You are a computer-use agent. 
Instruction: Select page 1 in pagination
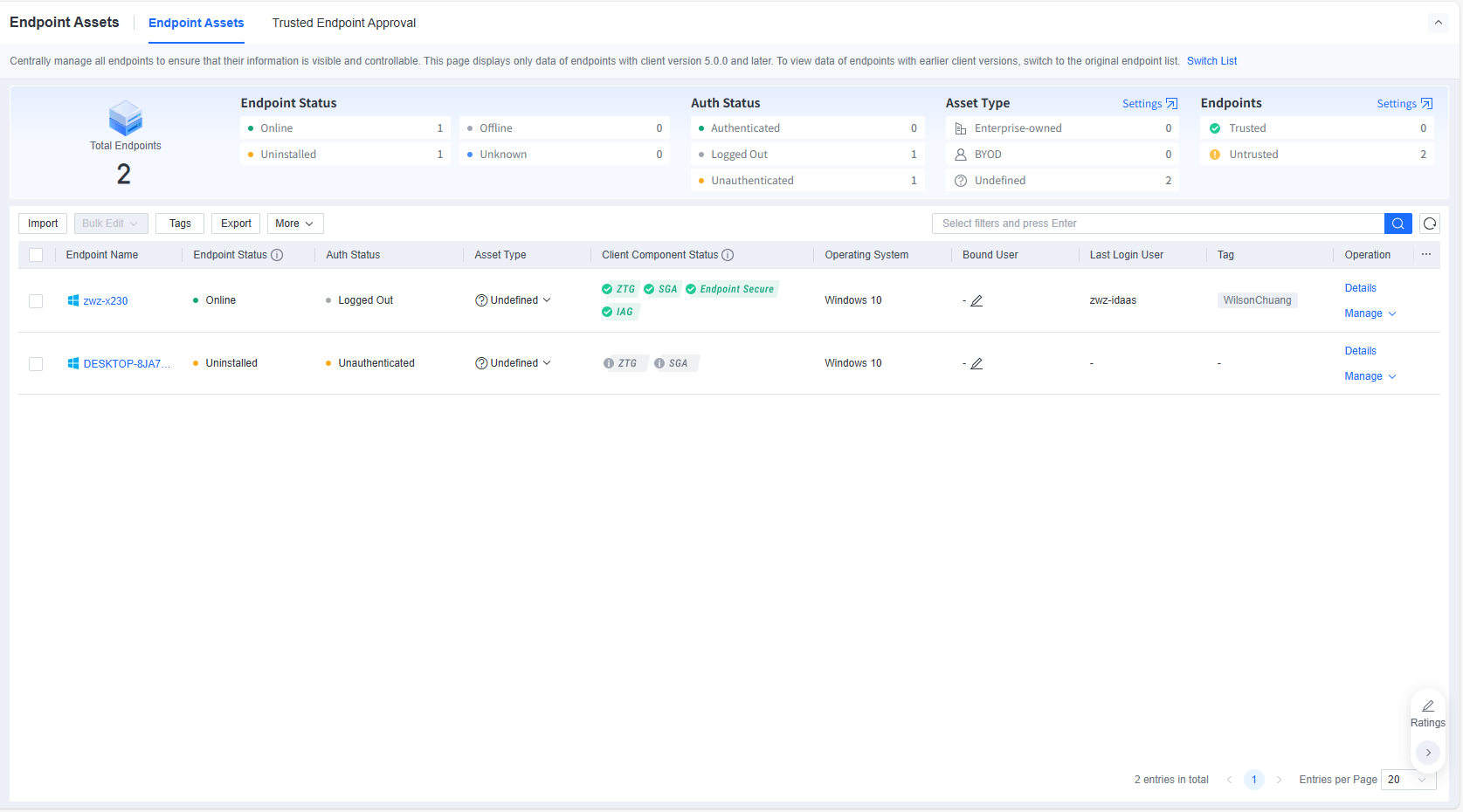coord(1253,780)
